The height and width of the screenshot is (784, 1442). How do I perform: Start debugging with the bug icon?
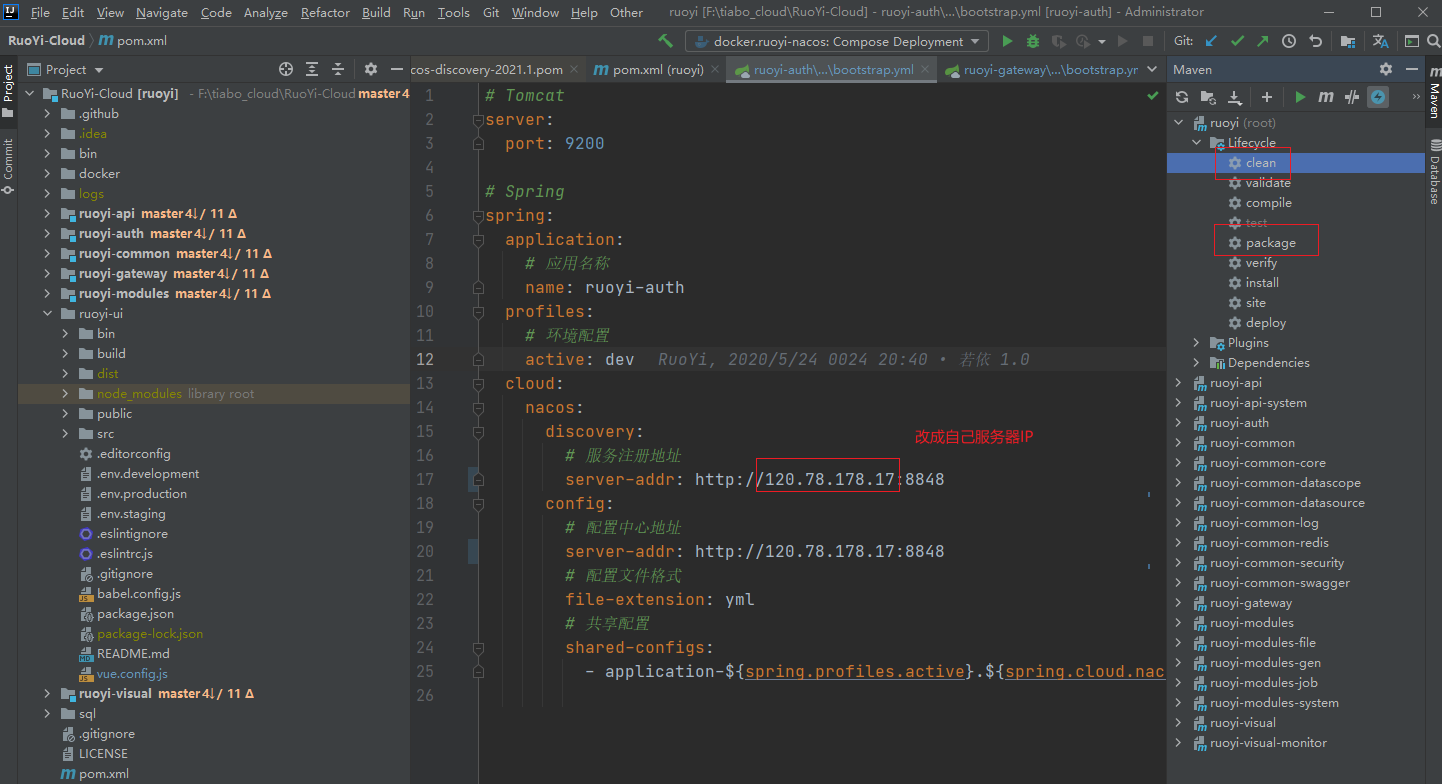(1033, 41)
